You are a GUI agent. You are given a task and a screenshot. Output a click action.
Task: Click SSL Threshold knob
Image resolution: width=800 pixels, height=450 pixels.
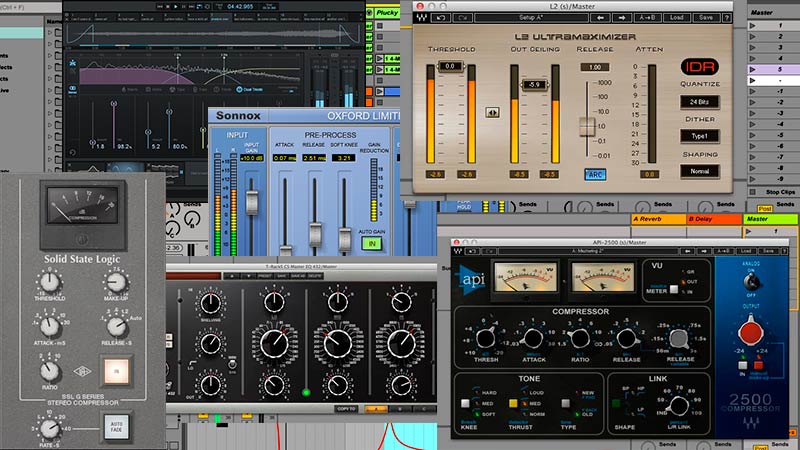click(49, 282)
